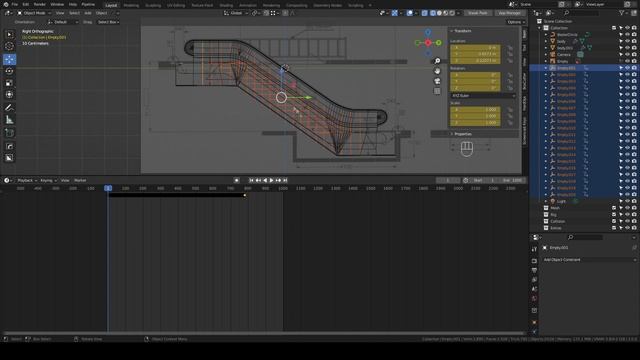Click the timeline End frame field
This screenshot has width=640, height=360.
[512, 180]
